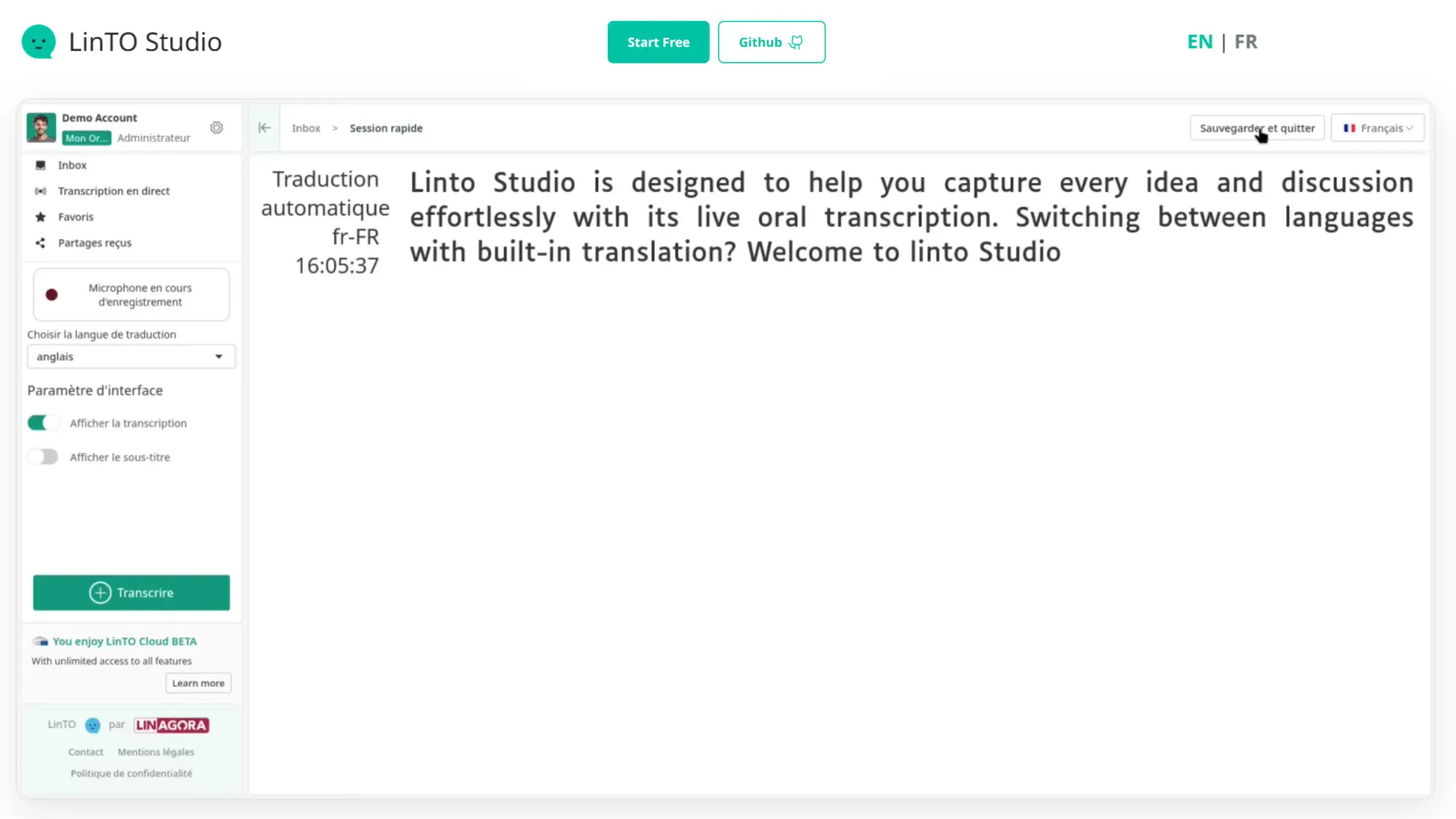Open the Contact link

click(86, 752)
